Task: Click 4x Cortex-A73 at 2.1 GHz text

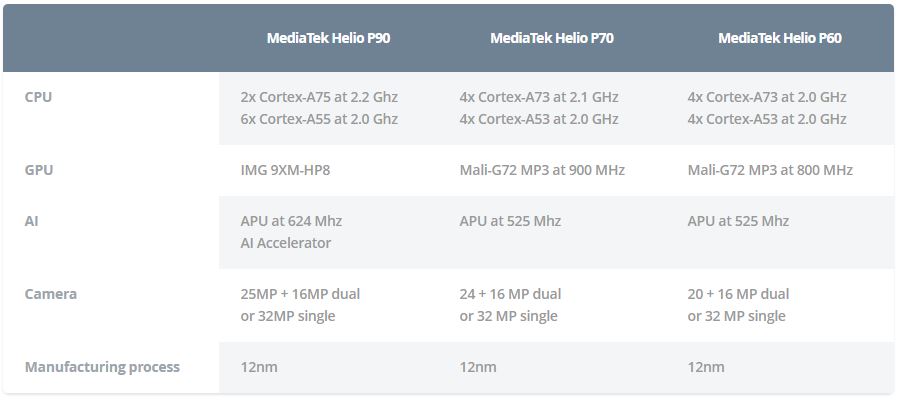Action: click(539, 97)
